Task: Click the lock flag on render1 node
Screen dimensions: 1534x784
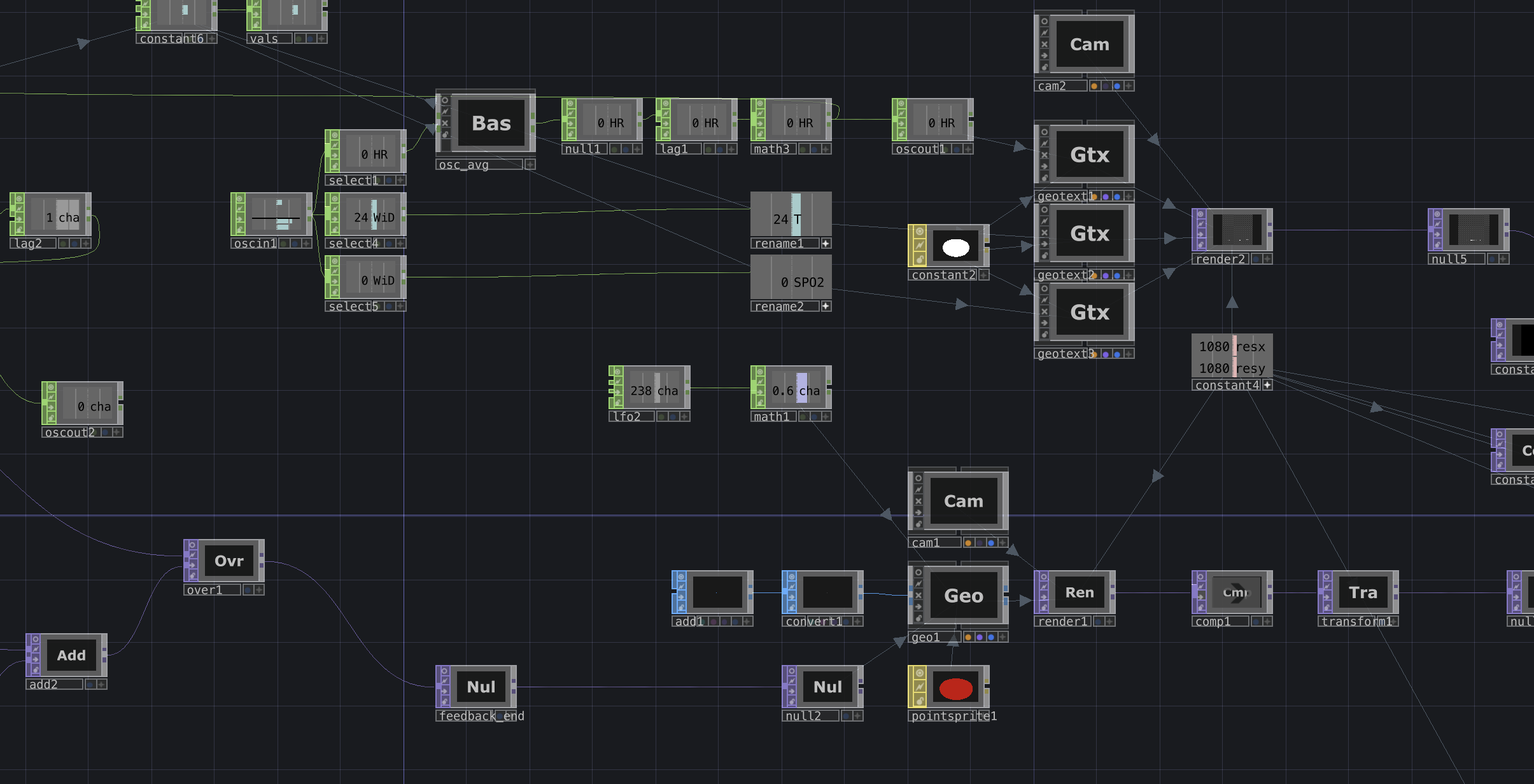Action: (x=1044, y=608)
